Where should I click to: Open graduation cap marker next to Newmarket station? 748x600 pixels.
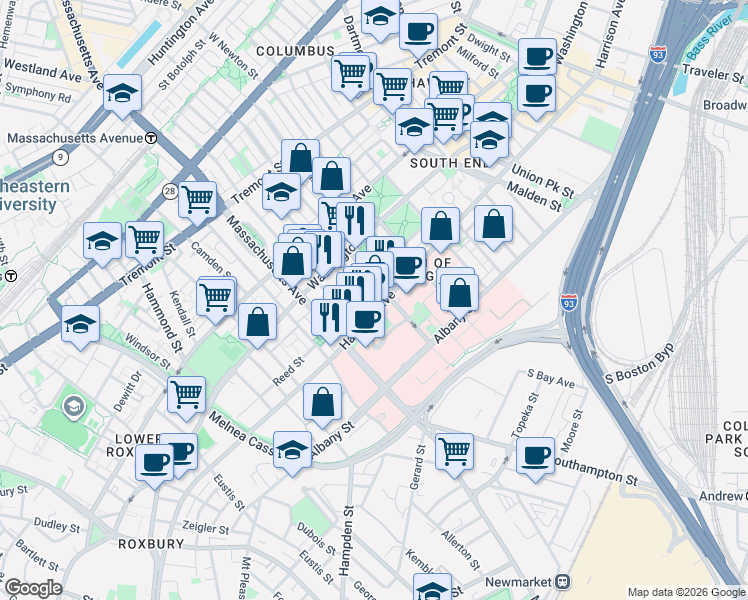coord(432,588)
